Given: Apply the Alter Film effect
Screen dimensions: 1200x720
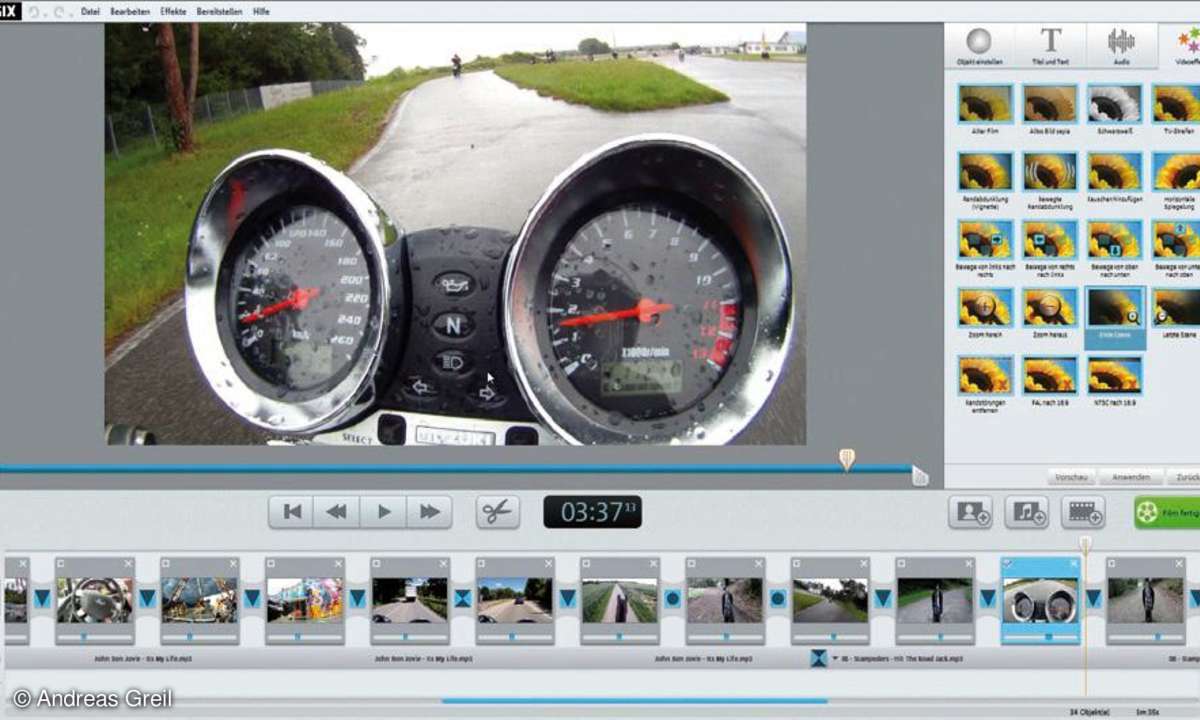Looking at the screenshot, I should coord(985,104).
